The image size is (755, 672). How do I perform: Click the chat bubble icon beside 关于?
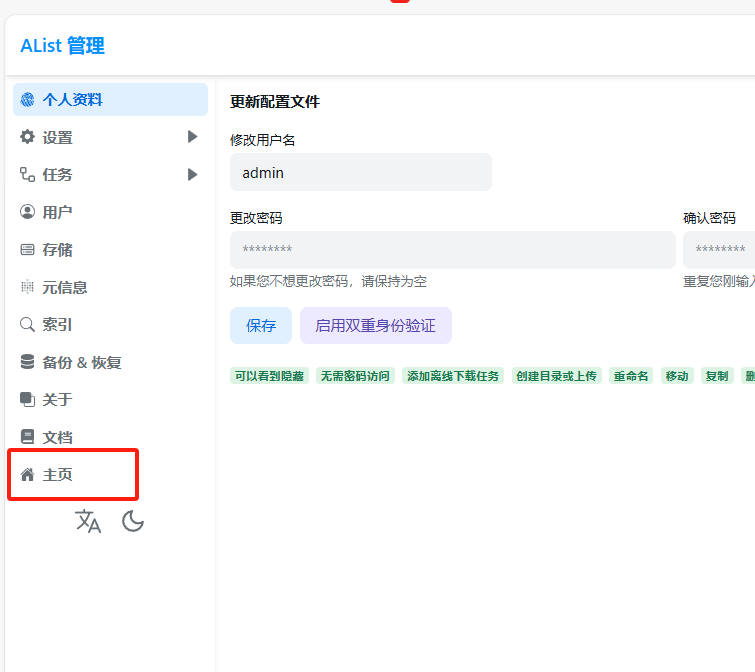(27, 400)
